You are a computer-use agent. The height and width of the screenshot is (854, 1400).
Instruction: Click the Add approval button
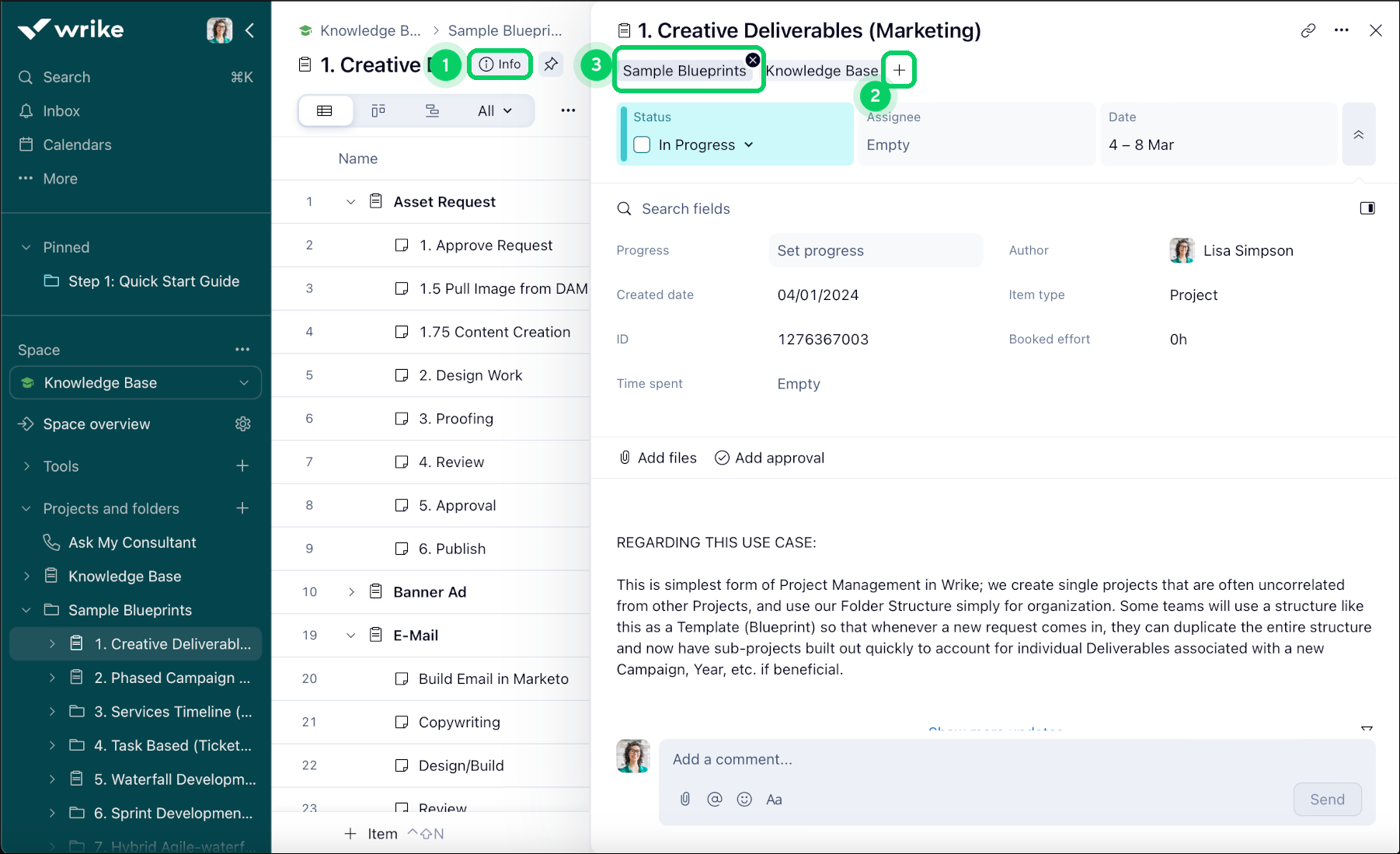coord(769,458)
